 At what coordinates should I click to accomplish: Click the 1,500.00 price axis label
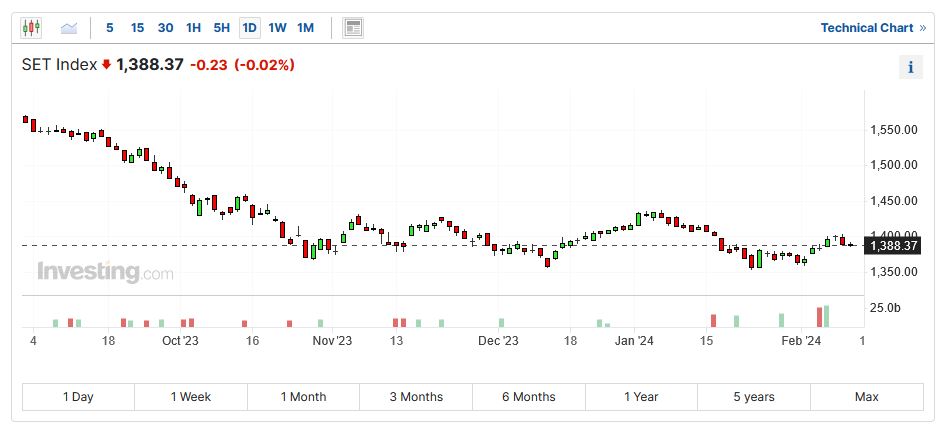(893, 165)
